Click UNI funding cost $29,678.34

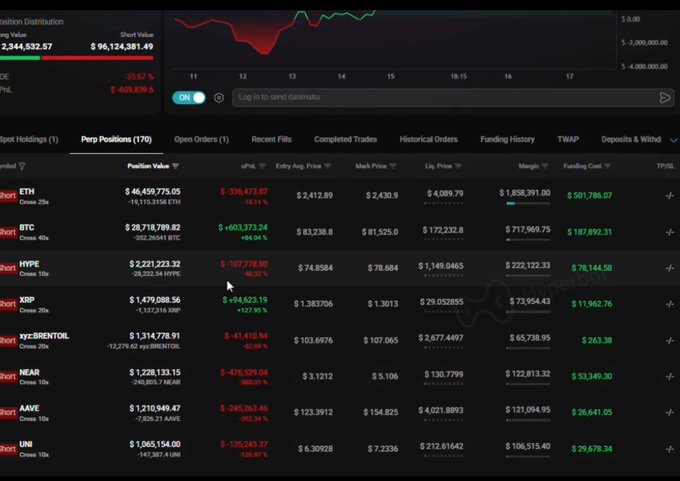click(592, 449)
